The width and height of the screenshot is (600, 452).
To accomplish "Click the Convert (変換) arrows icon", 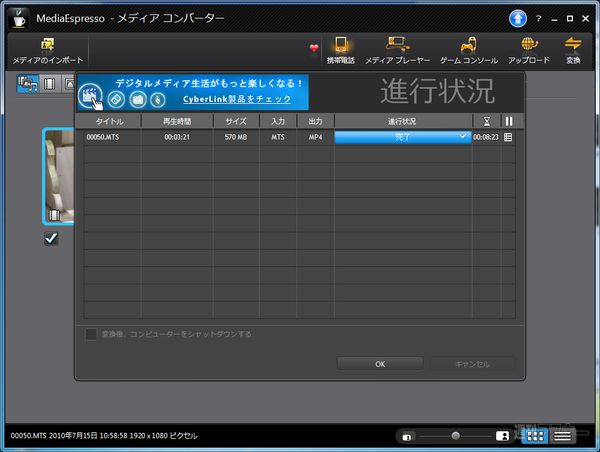I will point(573,45).
